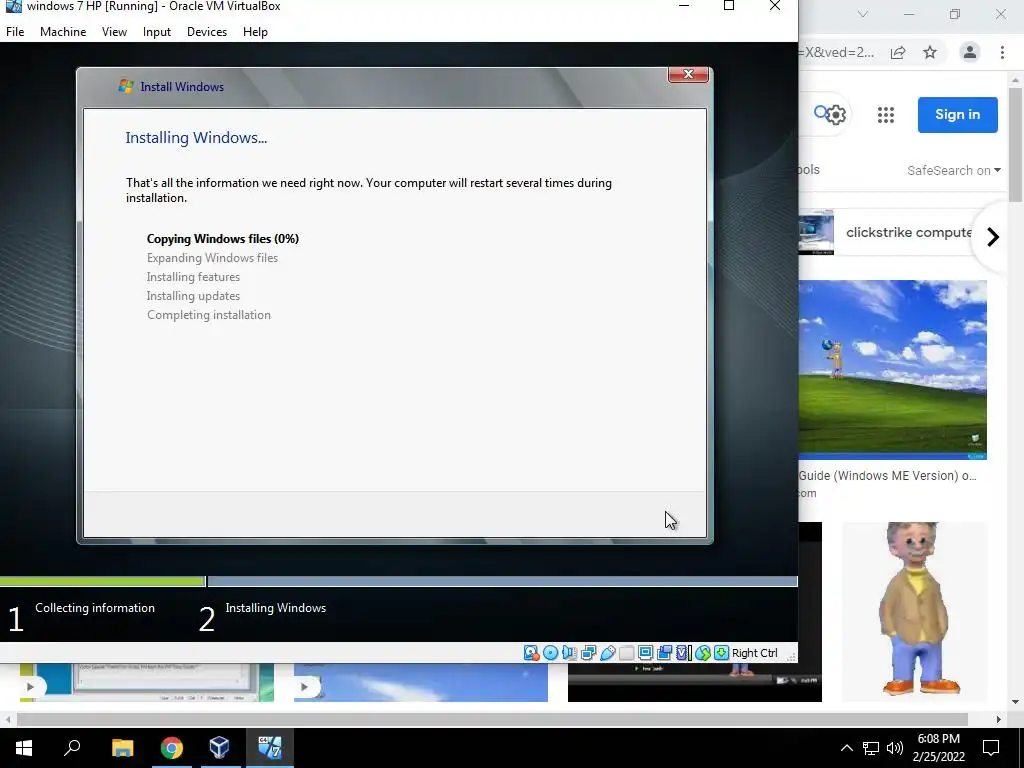Click the recording icon in VirtualBox status bar

click(x=664, y=652)
